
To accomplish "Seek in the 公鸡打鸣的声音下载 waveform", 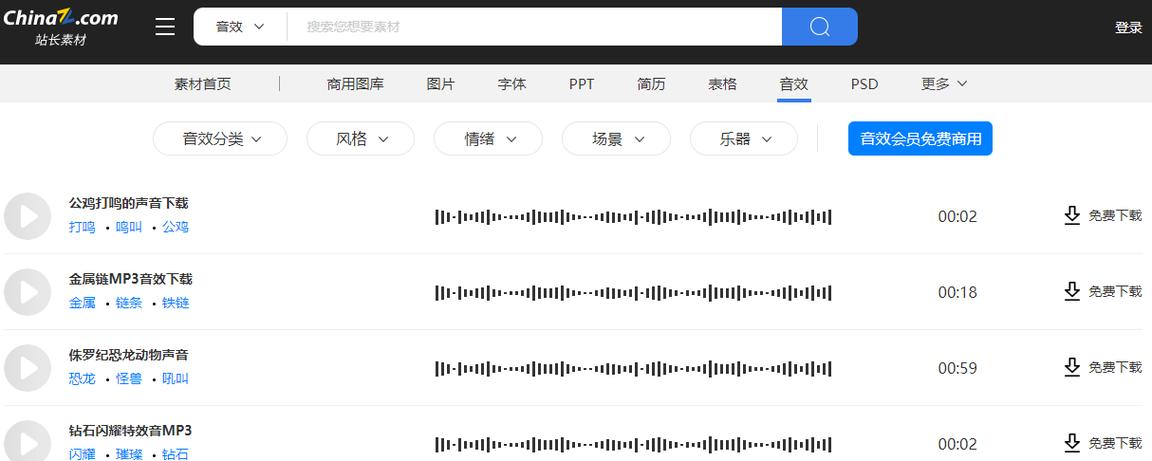I will pos(633,217).
